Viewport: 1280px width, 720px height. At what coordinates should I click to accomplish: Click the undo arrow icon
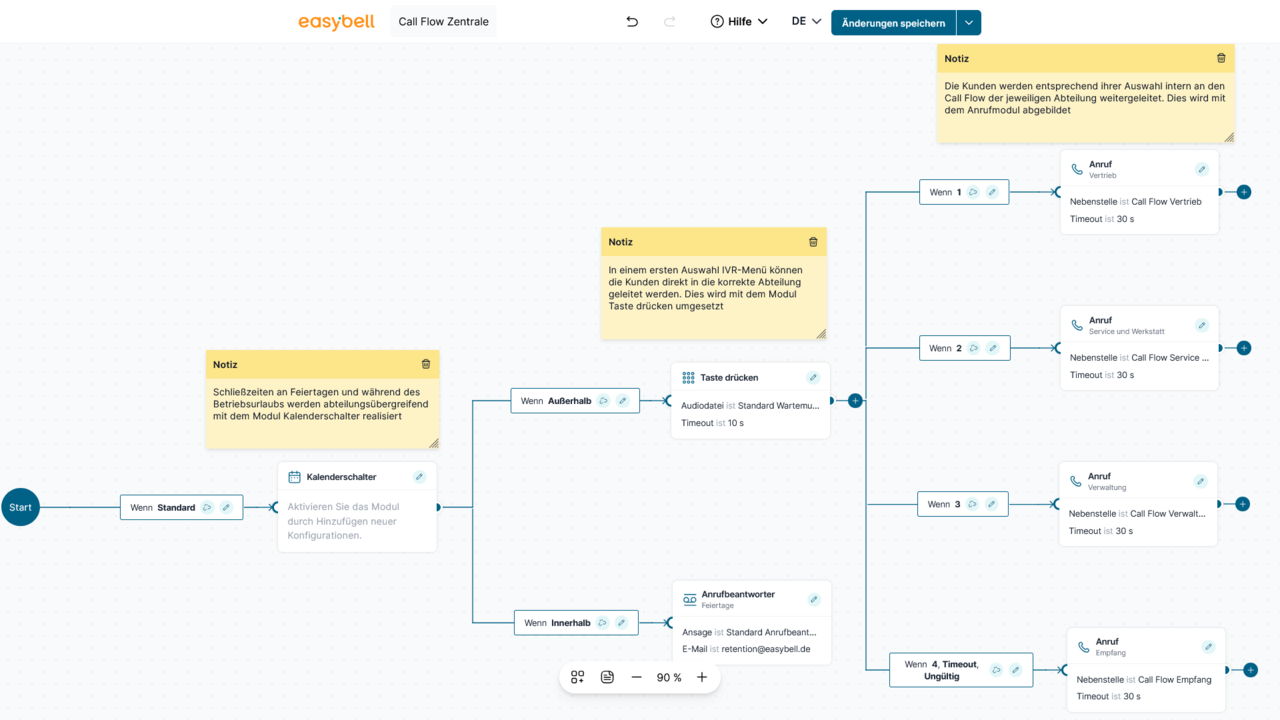[x=632, y=22]
